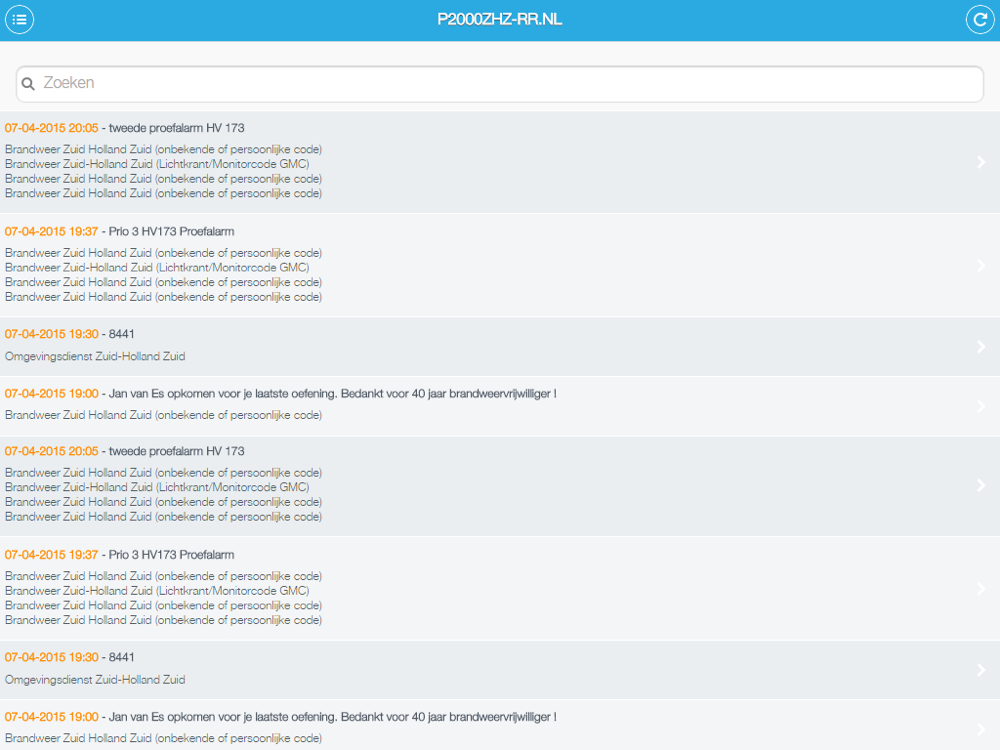The width and height of the screenshot is (1000, 750).
Task: Select topmost 'Prio 3 HV173 Proefalarm' title
Action: 172,232
